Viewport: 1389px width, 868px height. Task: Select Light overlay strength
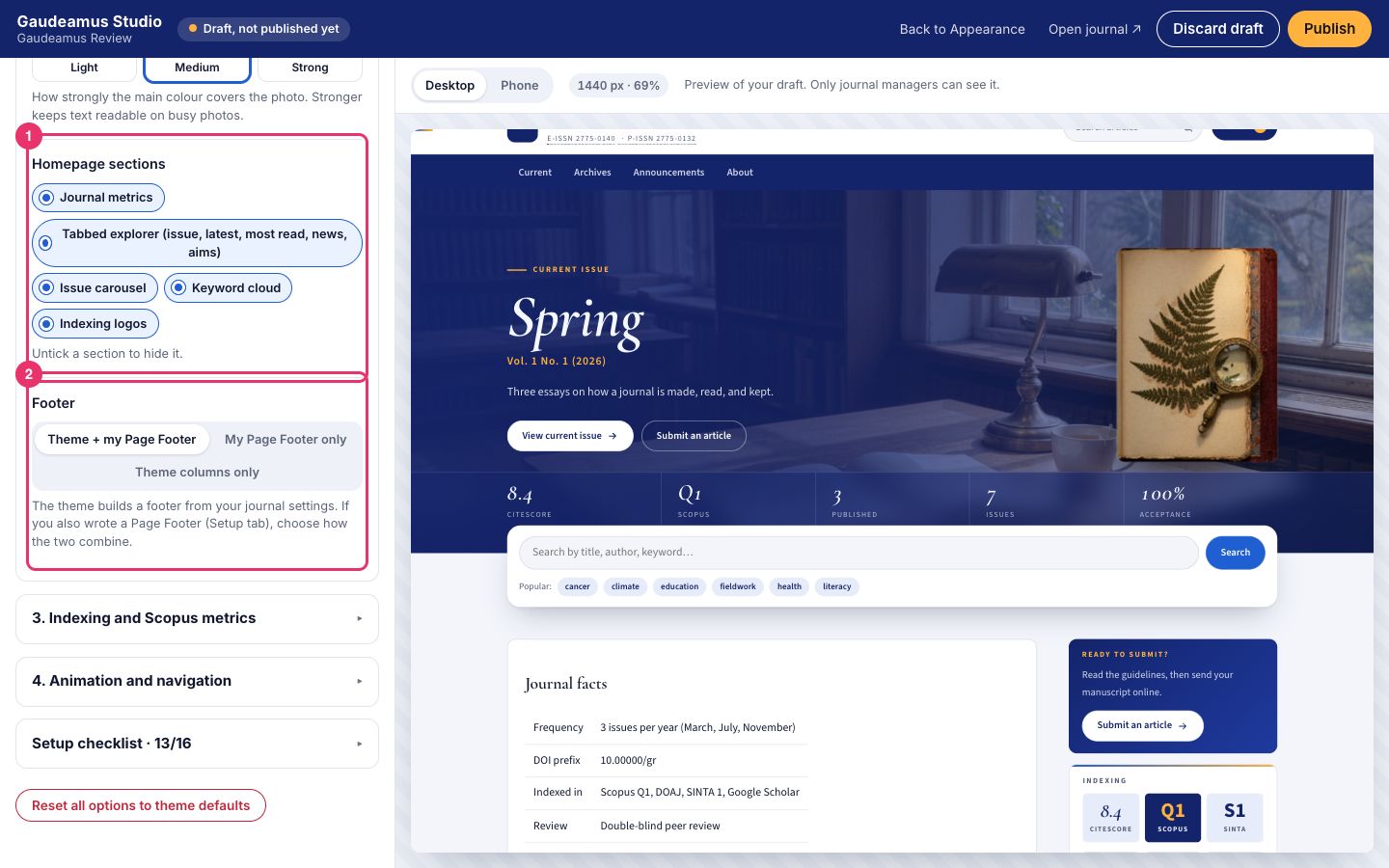pos(85,68)
